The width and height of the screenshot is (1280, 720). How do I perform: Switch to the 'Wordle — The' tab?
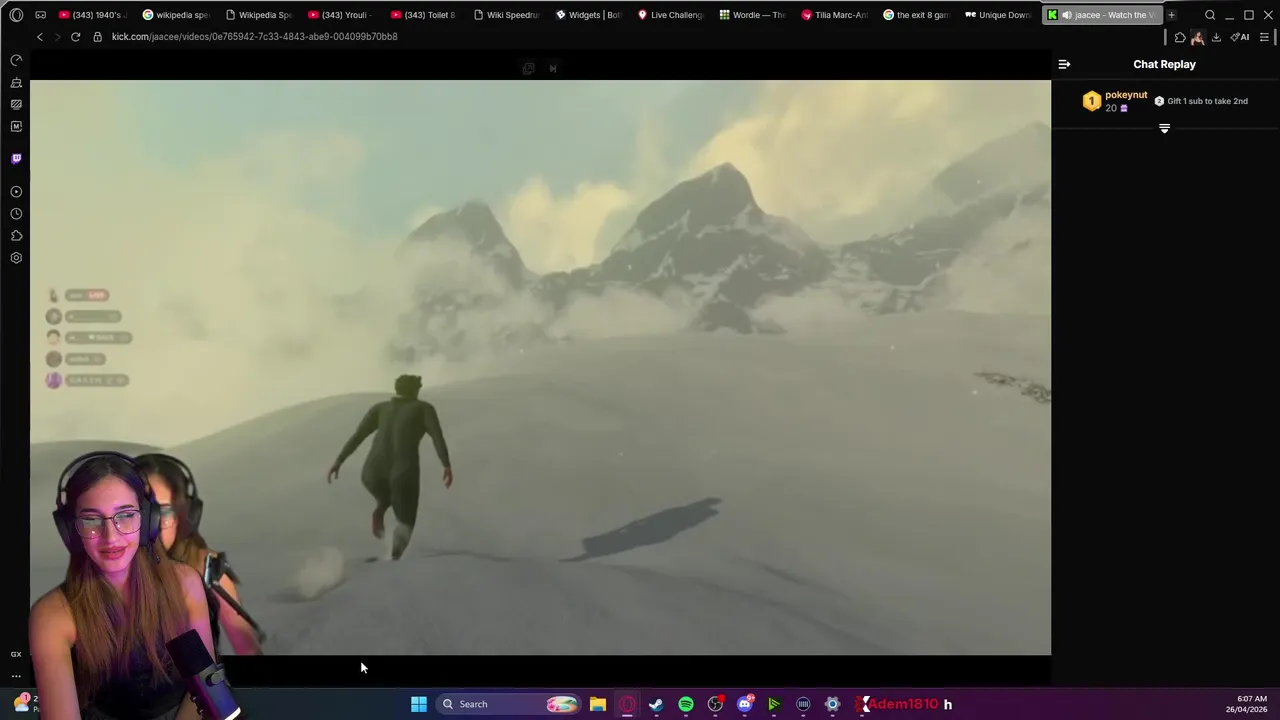pyautogui.click(x=753, y=15)
